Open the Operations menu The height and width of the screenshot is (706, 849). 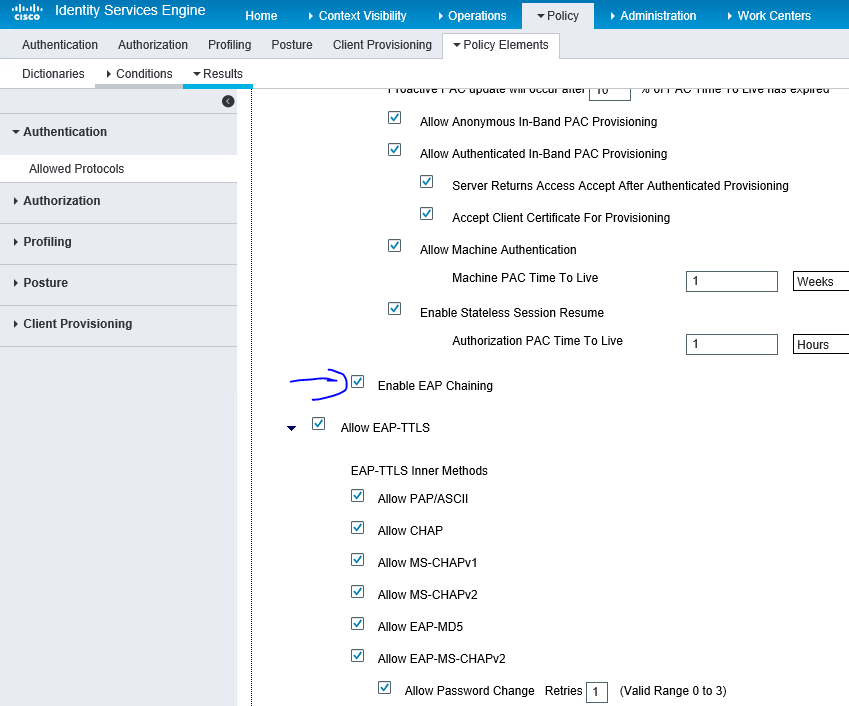[x=472, y=16]
